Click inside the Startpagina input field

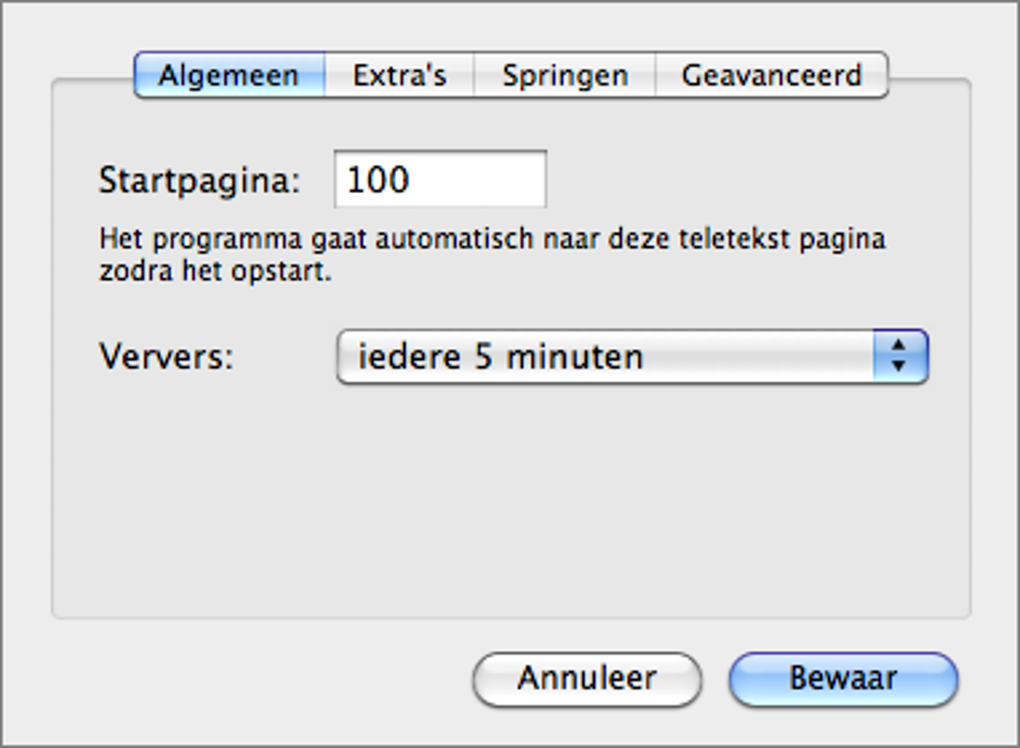pyautogui.click(x=438, y=180)
